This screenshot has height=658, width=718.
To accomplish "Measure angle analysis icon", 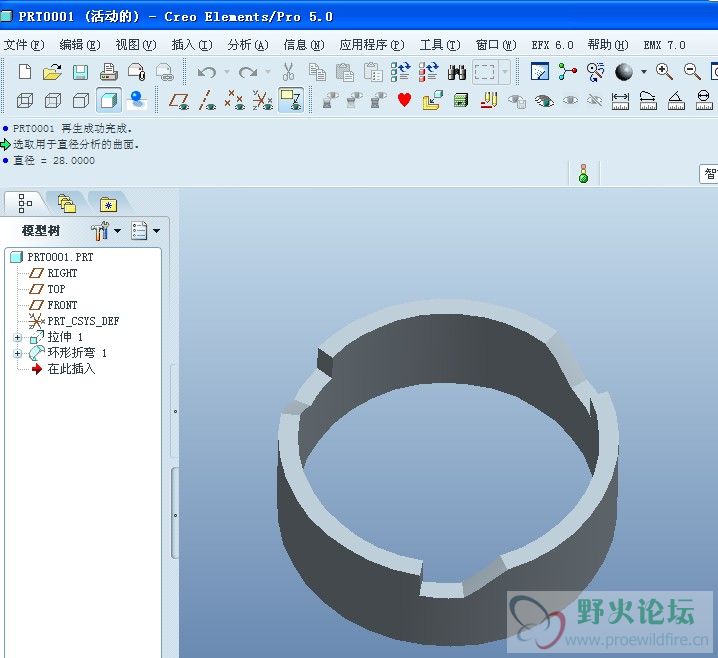I will point(676,100).
